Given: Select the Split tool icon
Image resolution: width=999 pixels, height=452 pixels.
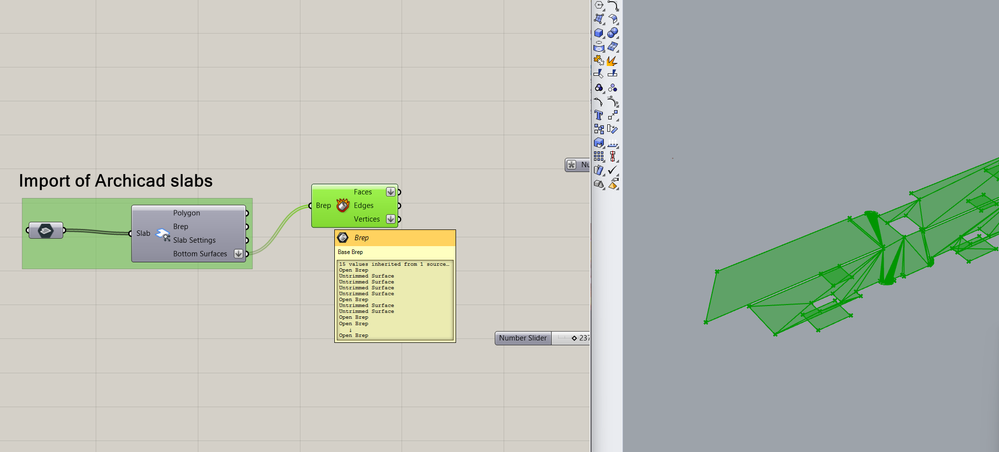Looking at the screenshot, I should click(x=613, y=74).
